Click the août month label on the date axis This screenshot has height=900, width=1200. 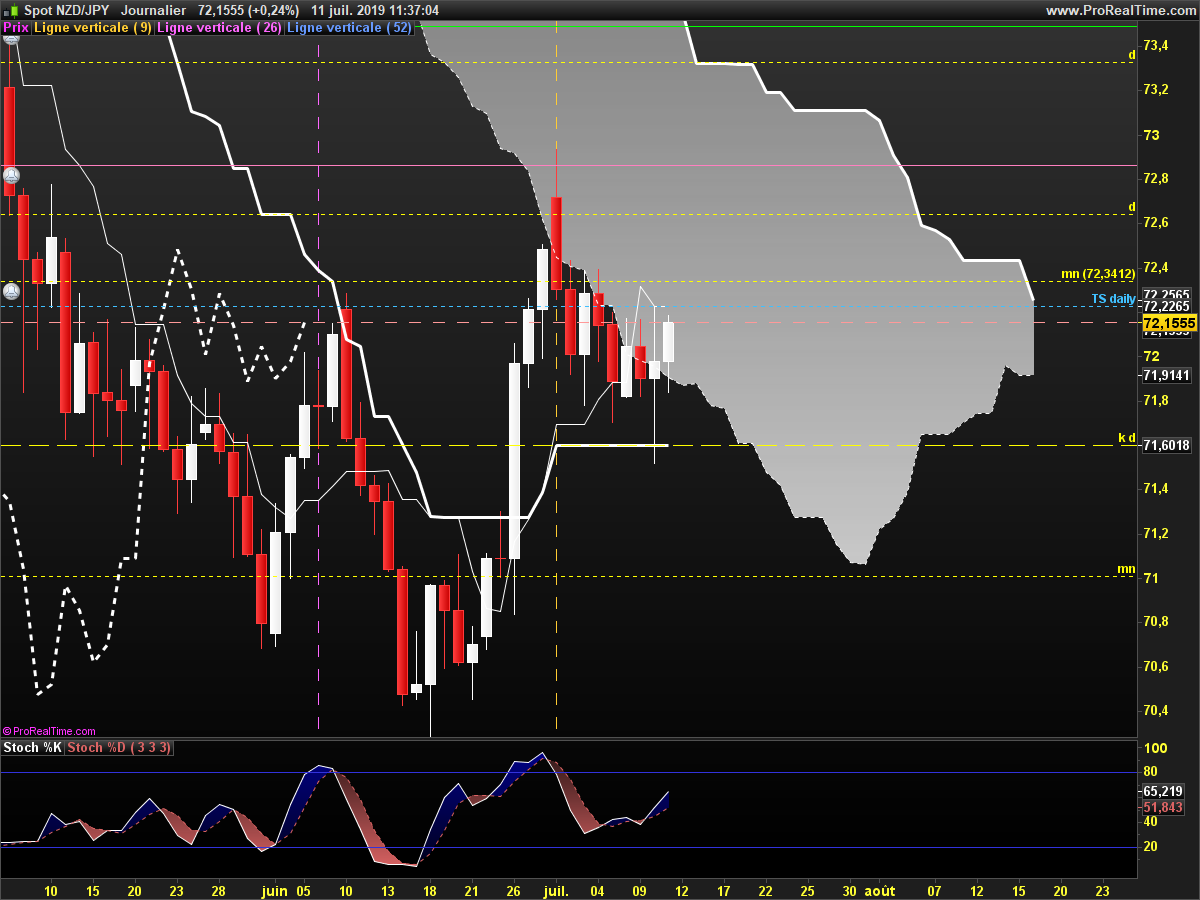(880, 889)
